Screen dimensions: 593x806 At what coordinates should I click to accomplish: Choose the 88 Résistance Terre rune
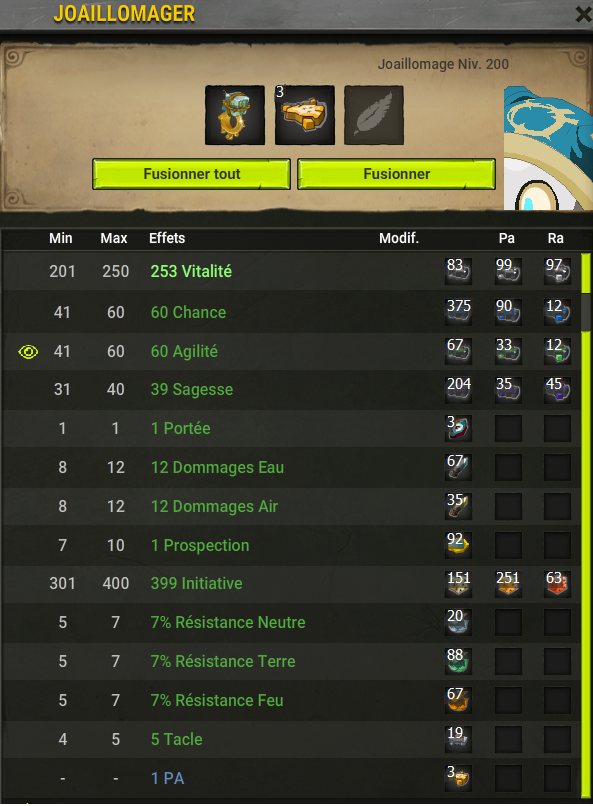coord(458,661)
